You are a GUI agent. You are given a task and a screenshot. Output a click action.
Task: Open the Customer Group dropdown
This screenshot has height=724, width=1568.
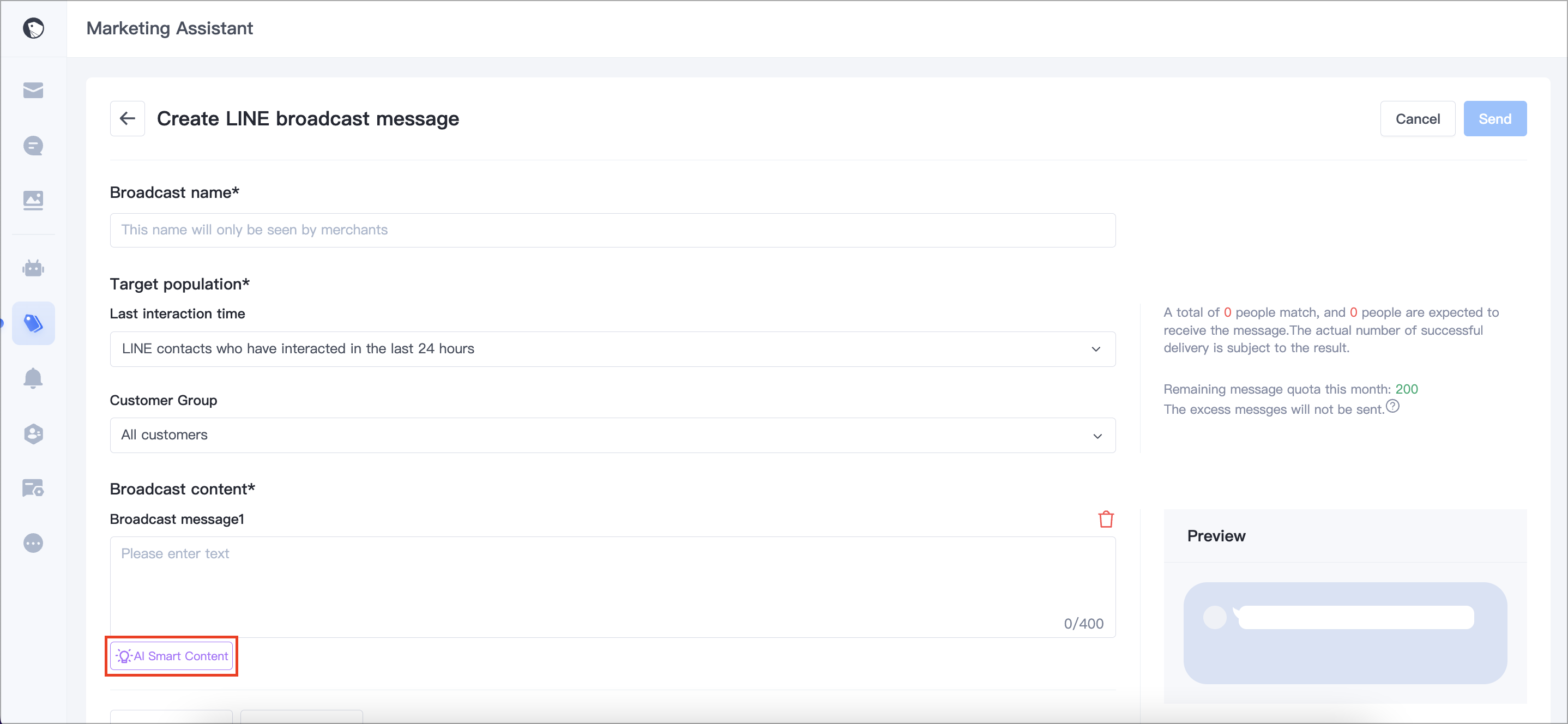click(x=612, y=436)
